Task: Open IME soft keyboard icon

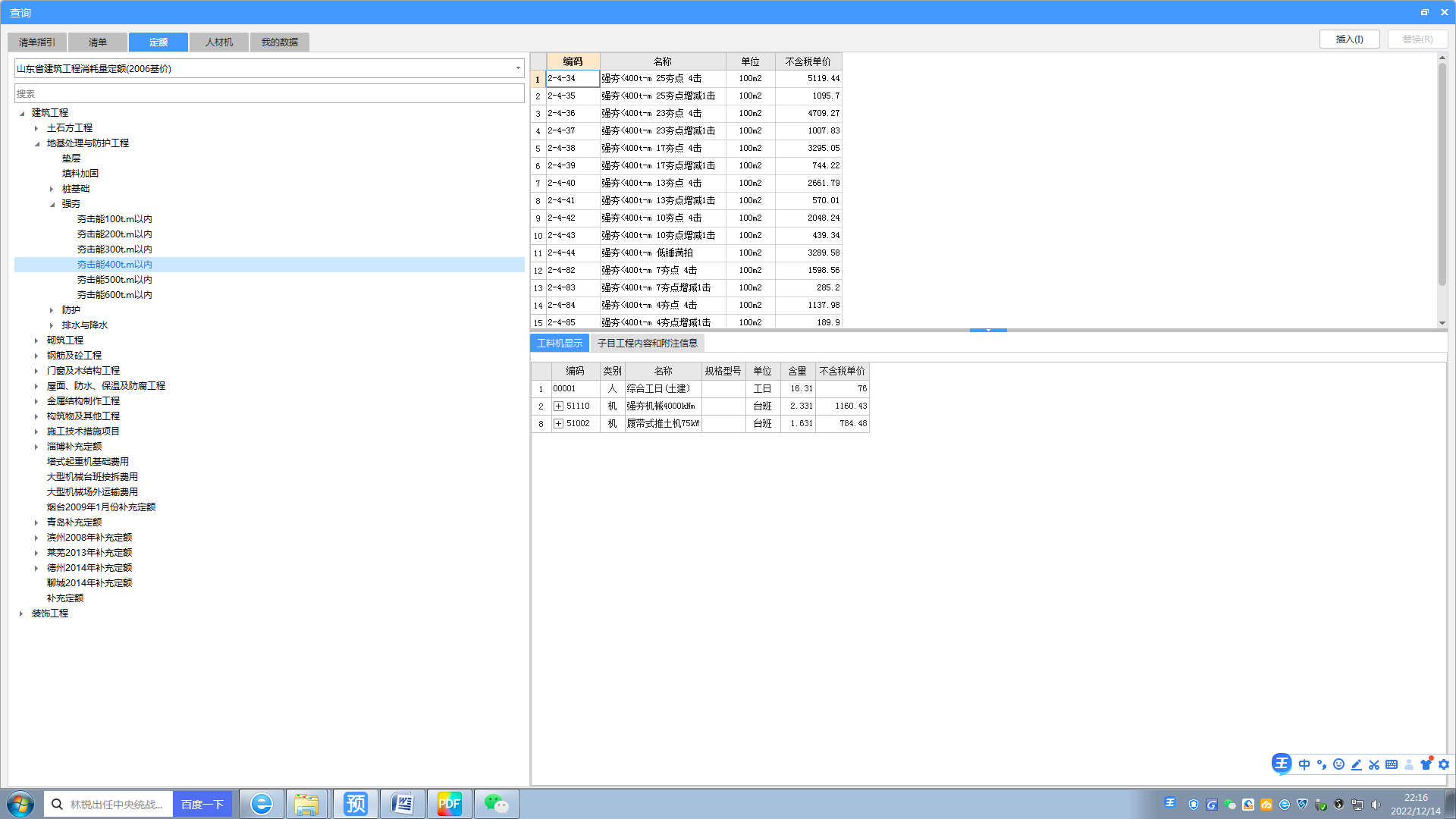Action: (1392, 764)
